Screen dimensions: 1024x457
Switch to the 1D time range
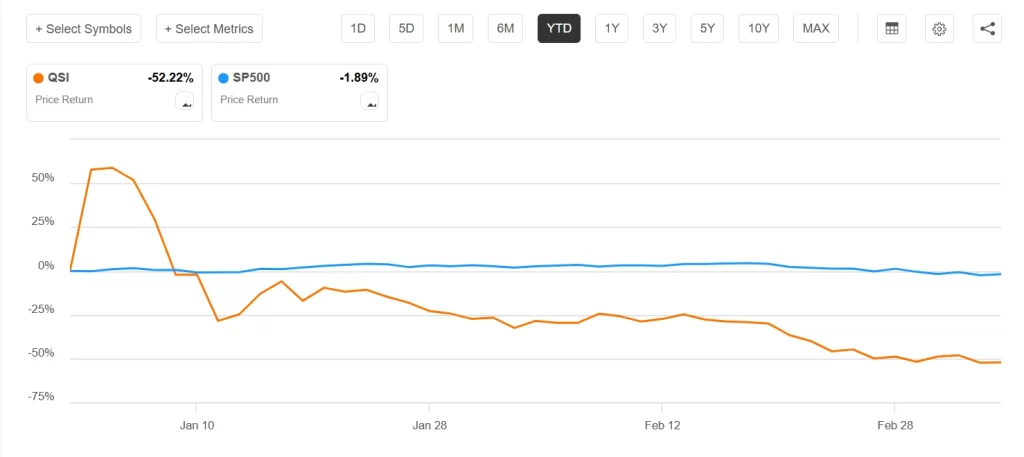point(359,29)
